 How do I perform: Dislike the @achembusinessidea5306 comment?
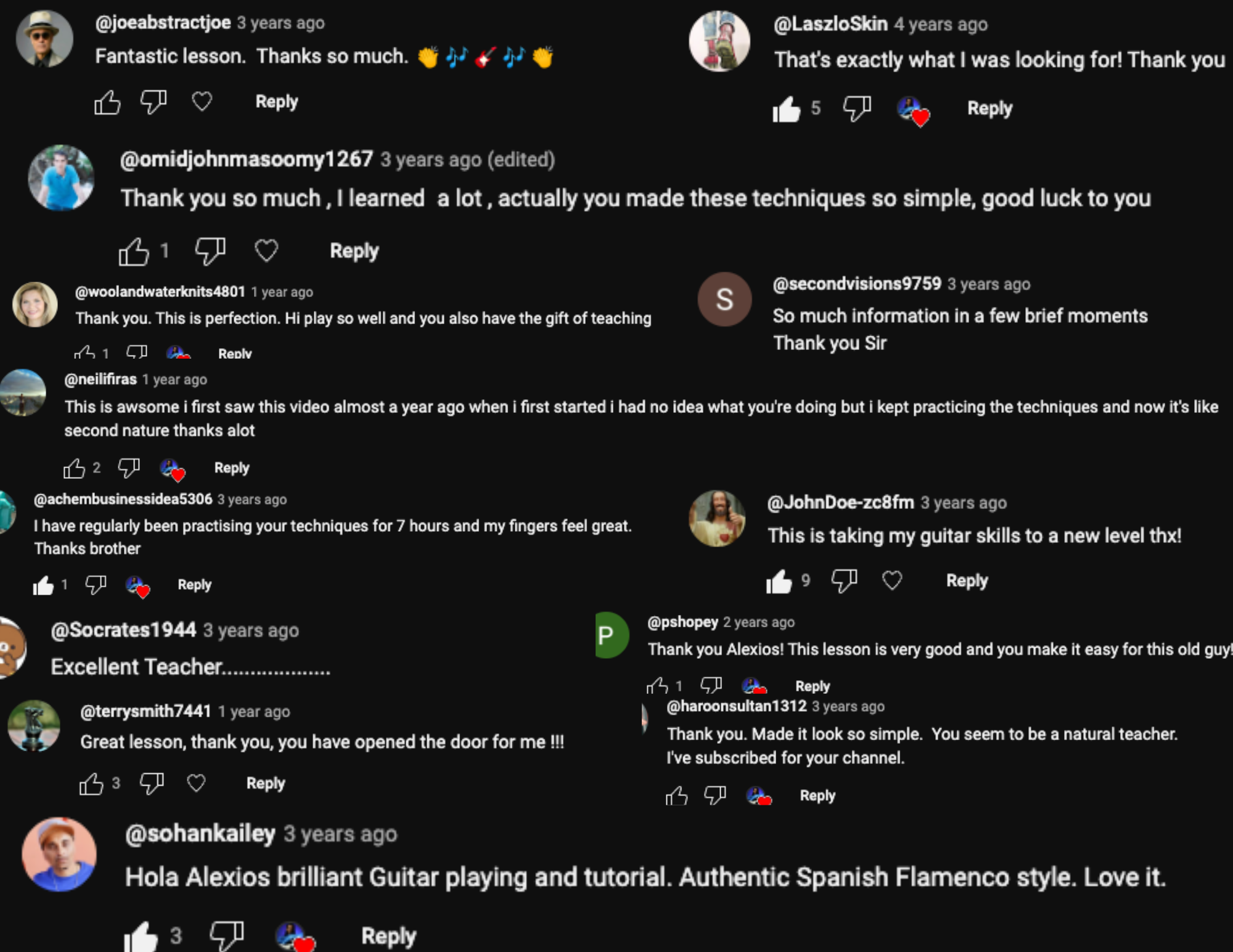[96, 584]
